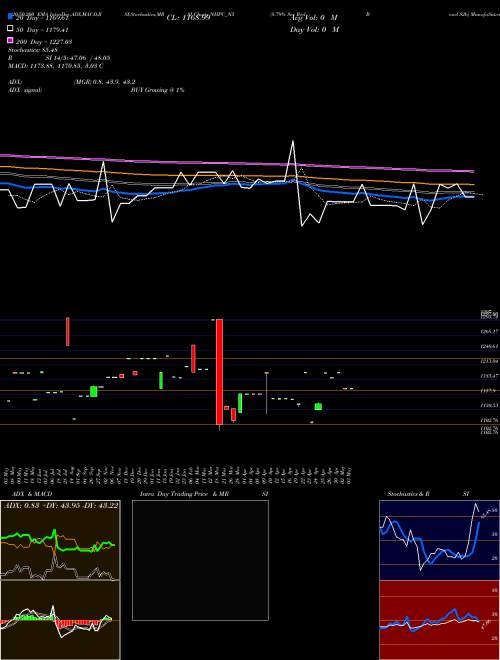Click the magenta 200-day moving average line
Image resolution: width=500 pixels, height=660 pixels.
pos(236,163)
